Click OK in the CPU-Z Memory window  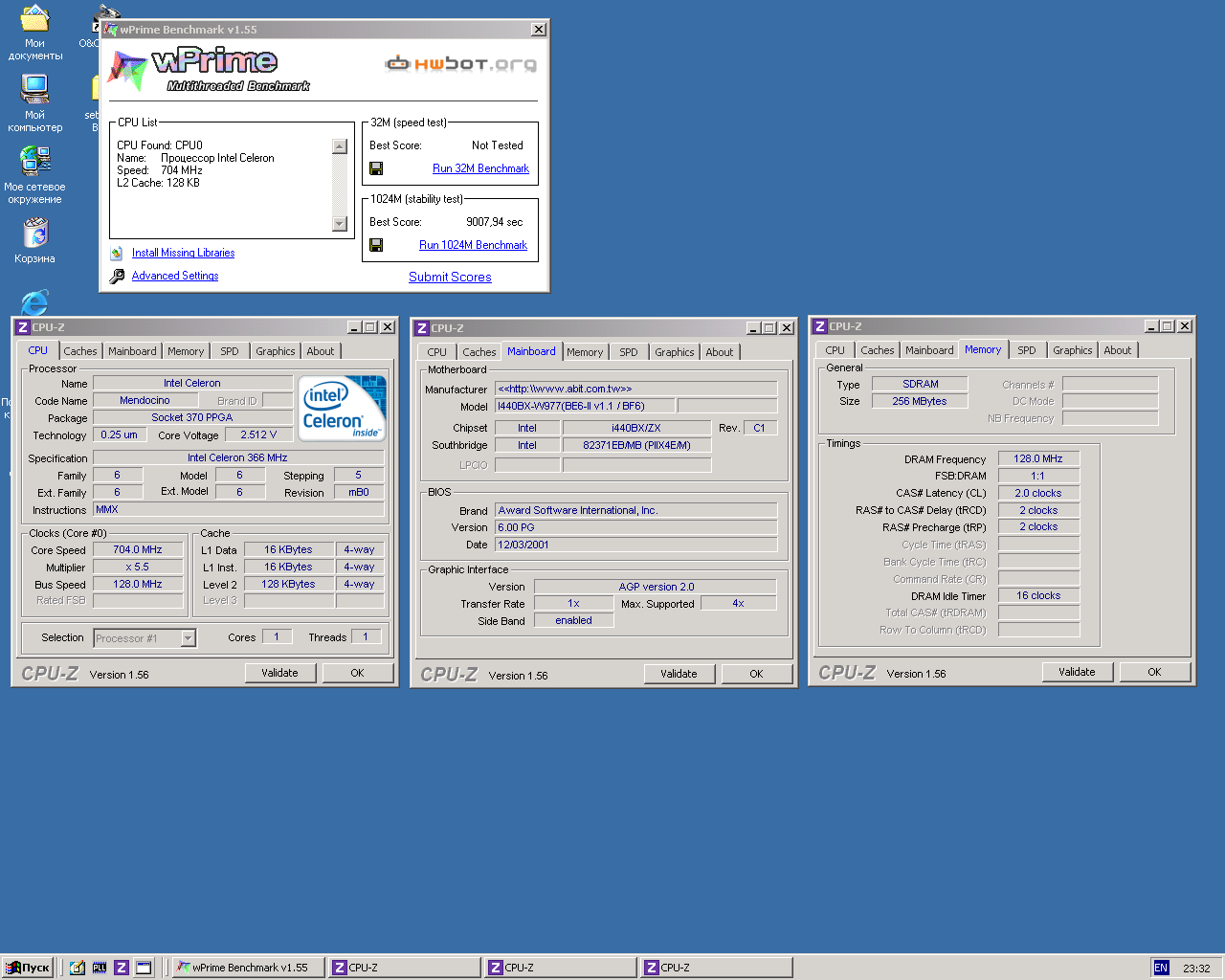pos(1154,672)
